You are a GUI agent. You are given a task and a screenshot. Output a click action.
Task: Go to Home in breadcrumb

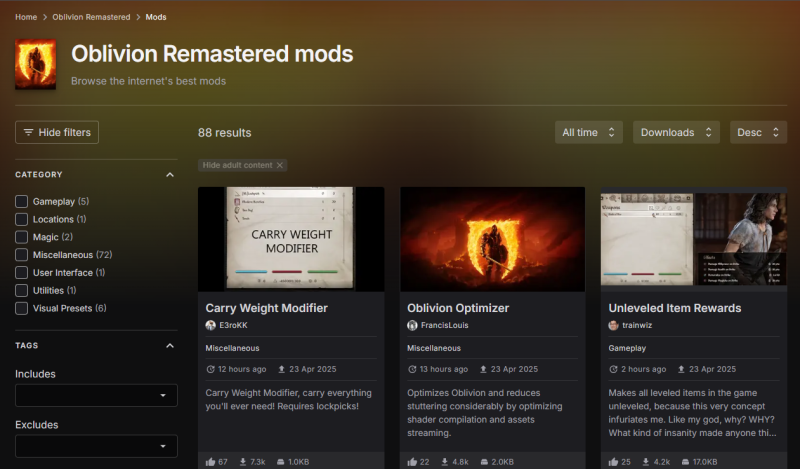[27, 17]
